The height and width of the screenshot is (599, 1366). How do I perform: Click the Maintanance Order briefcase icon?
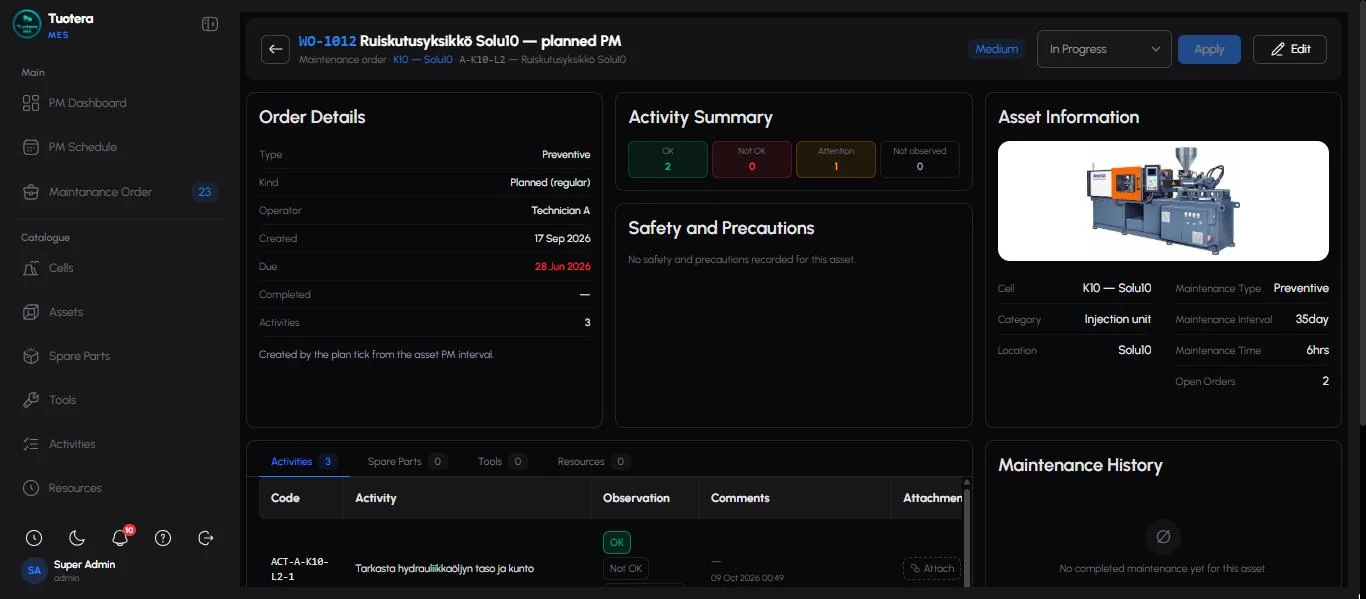pyautogui.click(x=30, y=192)
